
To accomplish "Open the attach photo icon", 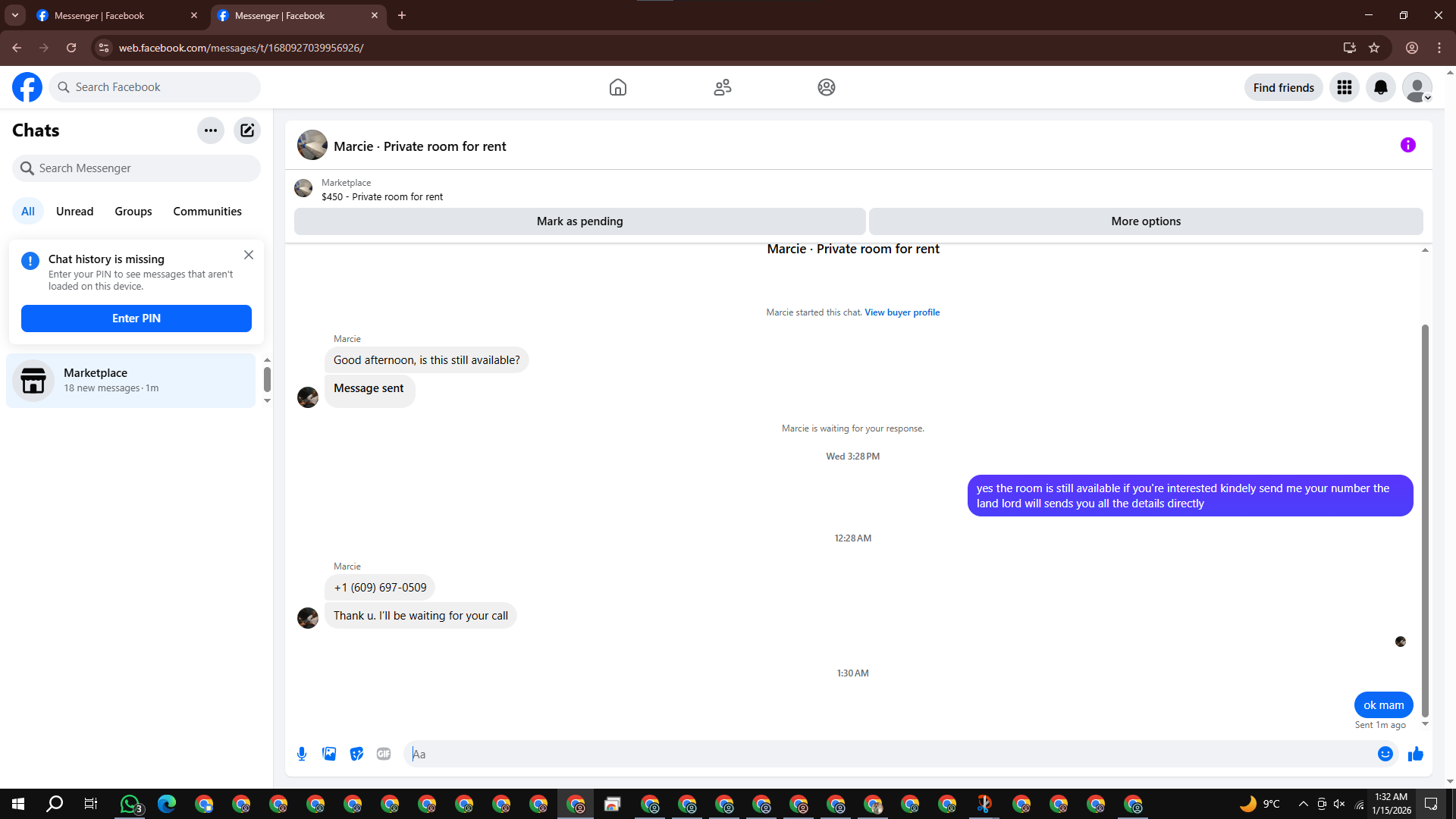I will click(329, 754).
